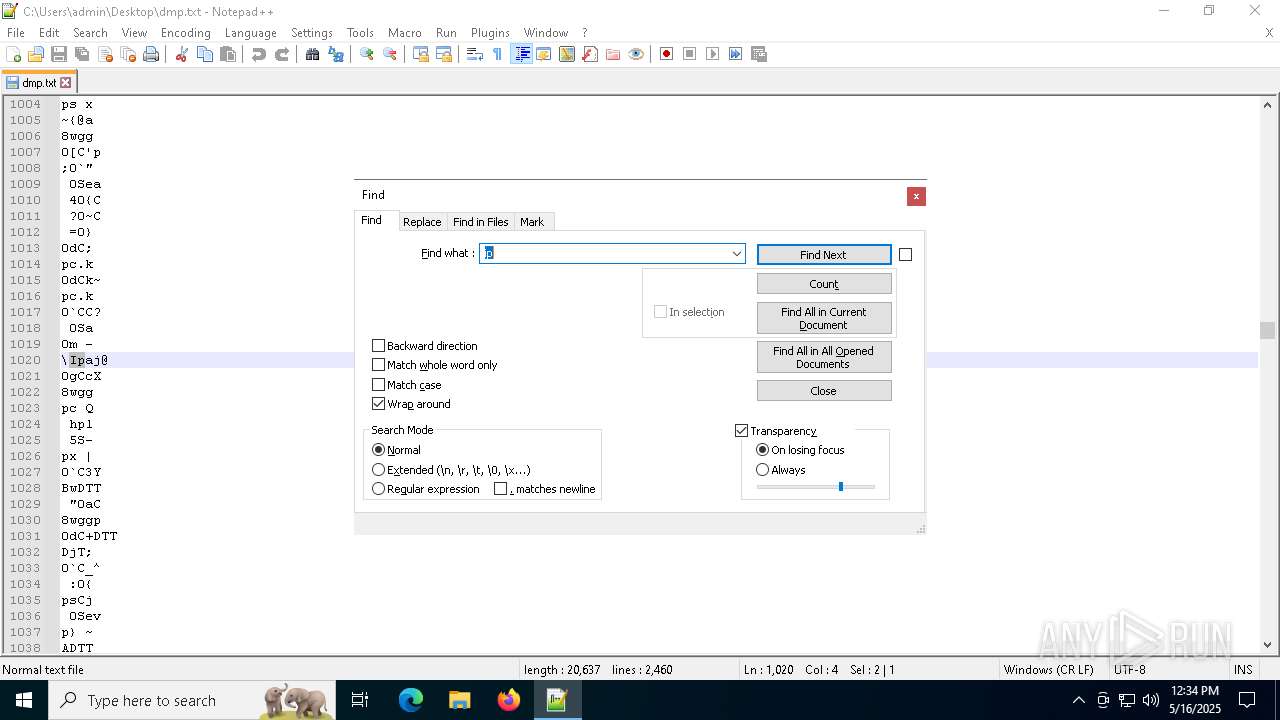Viewport: 1280px width, 720px height.
Task: Close the Find dialog with red X
Action: coord(916,196)
